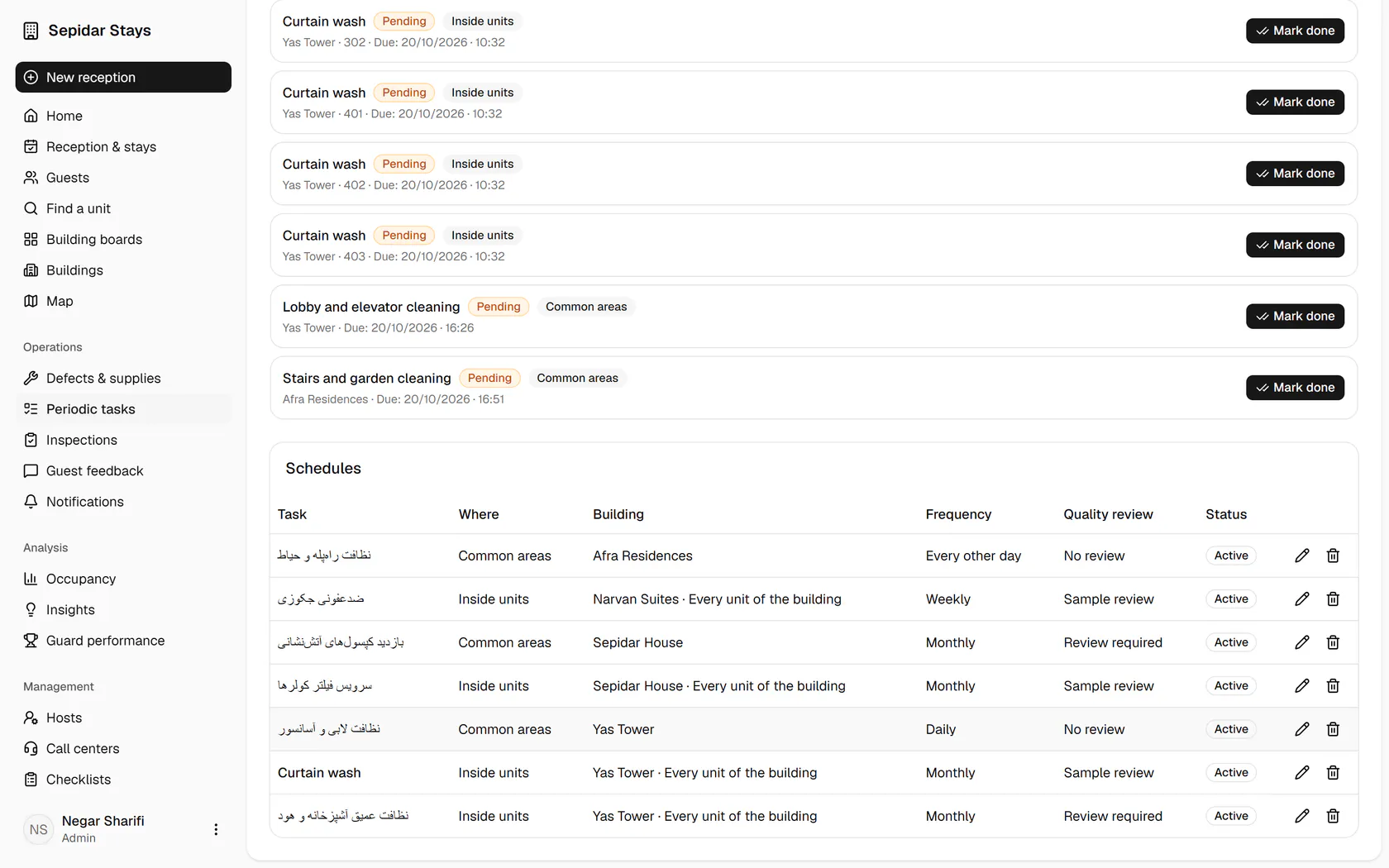Click the Occupancy chart icon
Screen dimensions: 1389x868
pyautogui.click(x=31, y=579)
